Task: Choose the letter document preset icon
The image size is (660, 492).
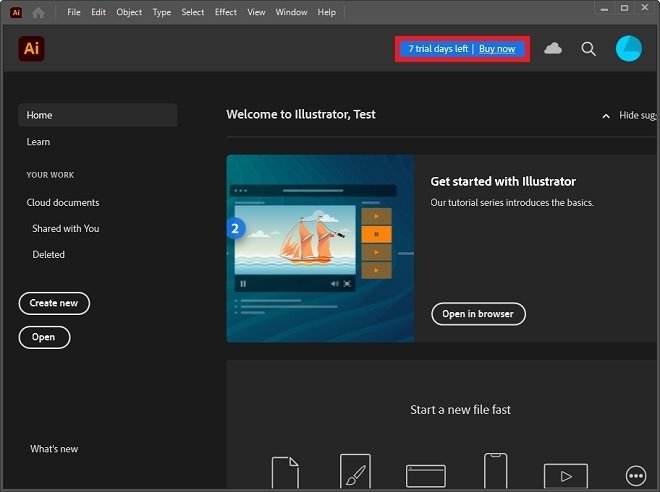Action: point(285,473)
